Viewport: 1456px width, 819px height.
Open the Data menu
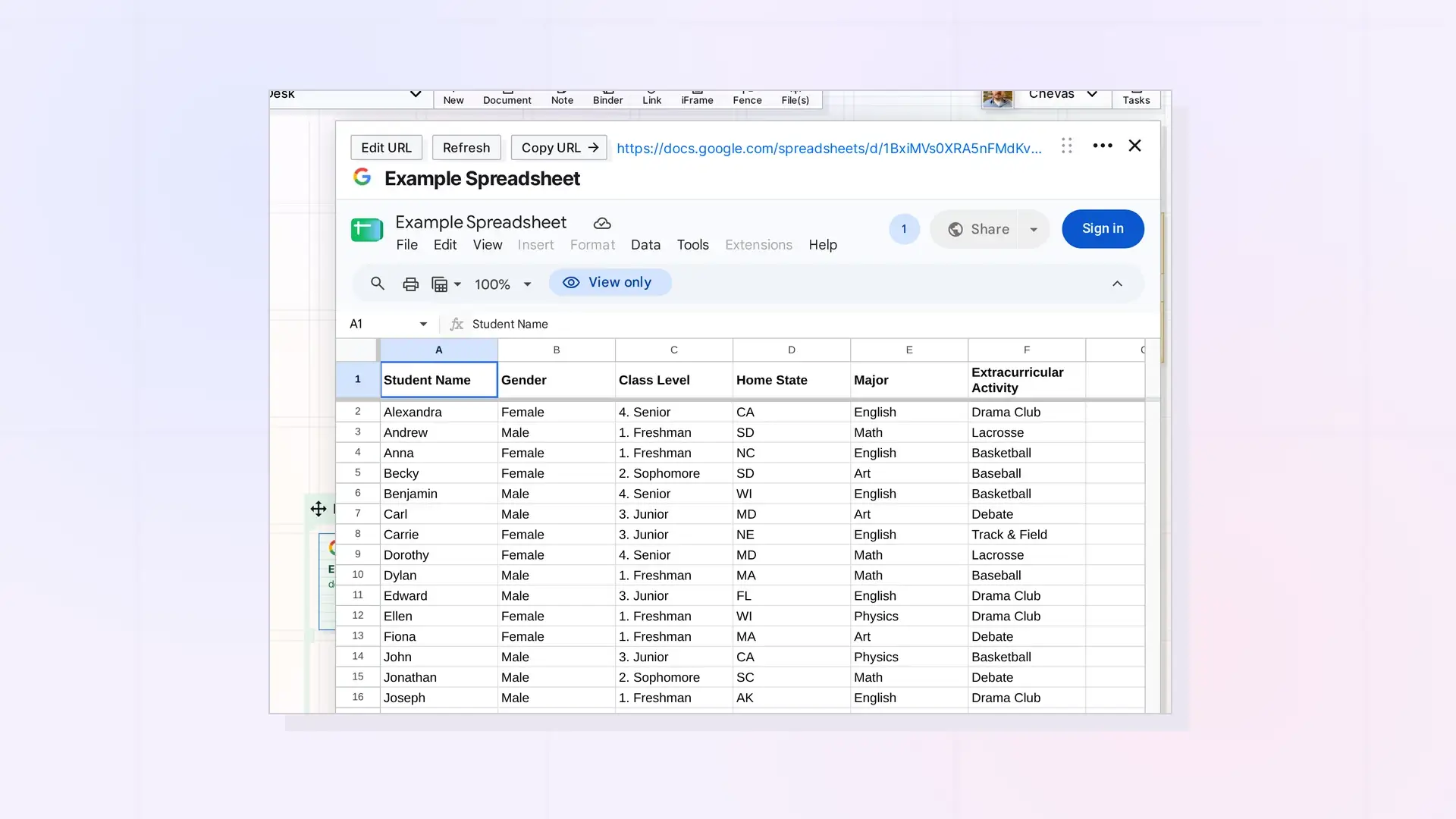(645, 245)
